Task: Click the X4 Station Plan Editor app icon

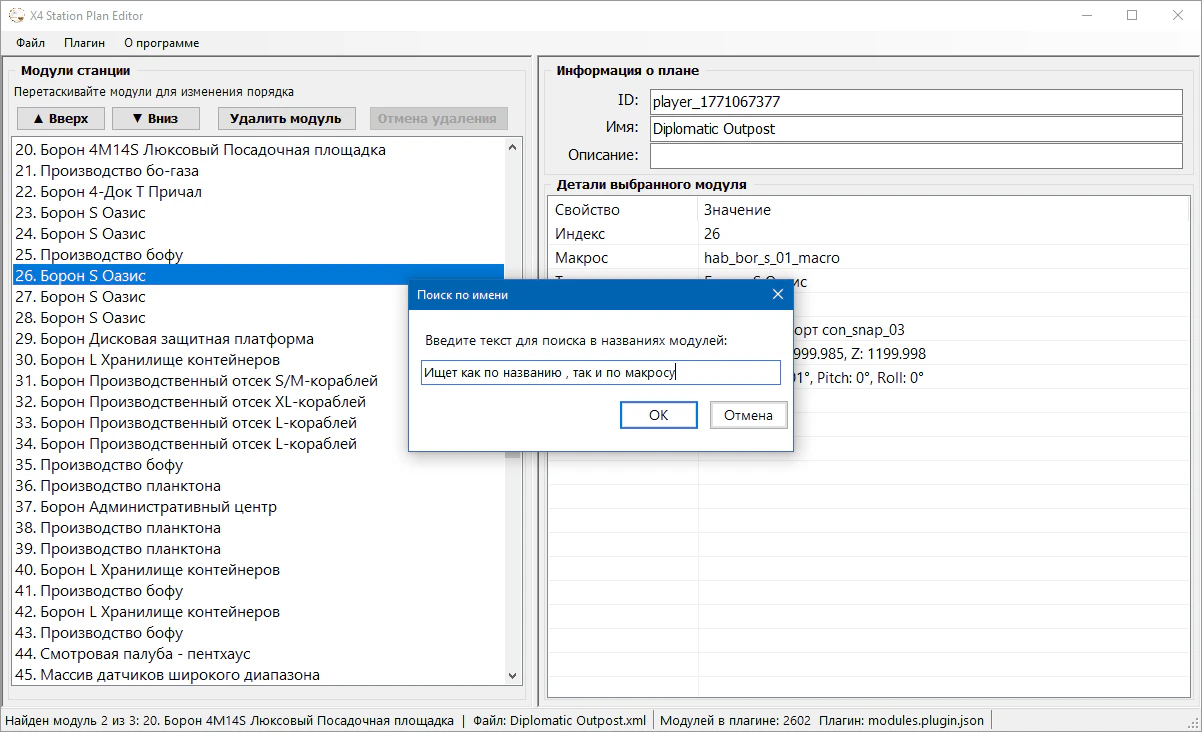Action: click(x=16, y=16)
